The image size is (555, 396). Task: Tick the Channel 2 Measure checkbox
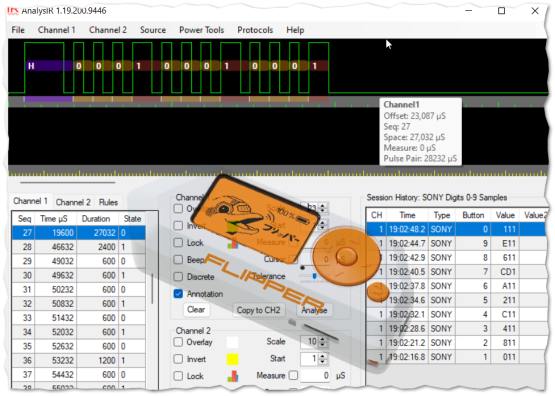click(293, 375)
